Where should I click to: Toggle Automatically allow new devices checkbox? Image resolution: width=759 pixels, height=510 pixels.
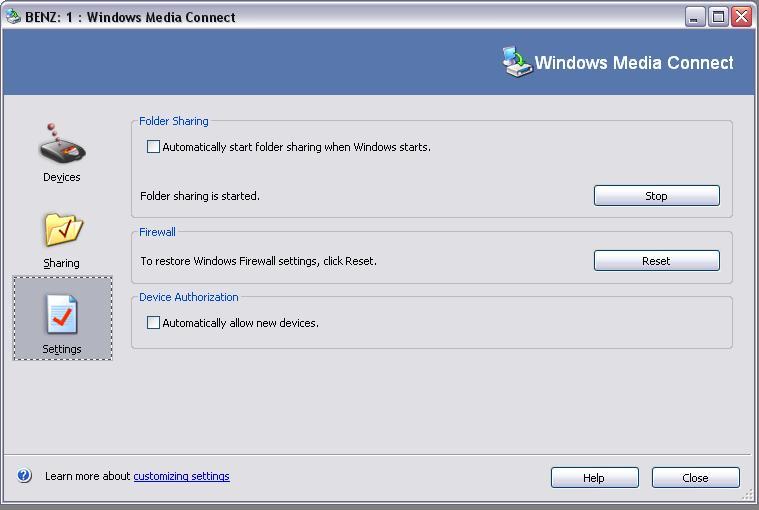click(x=153, y=323)
